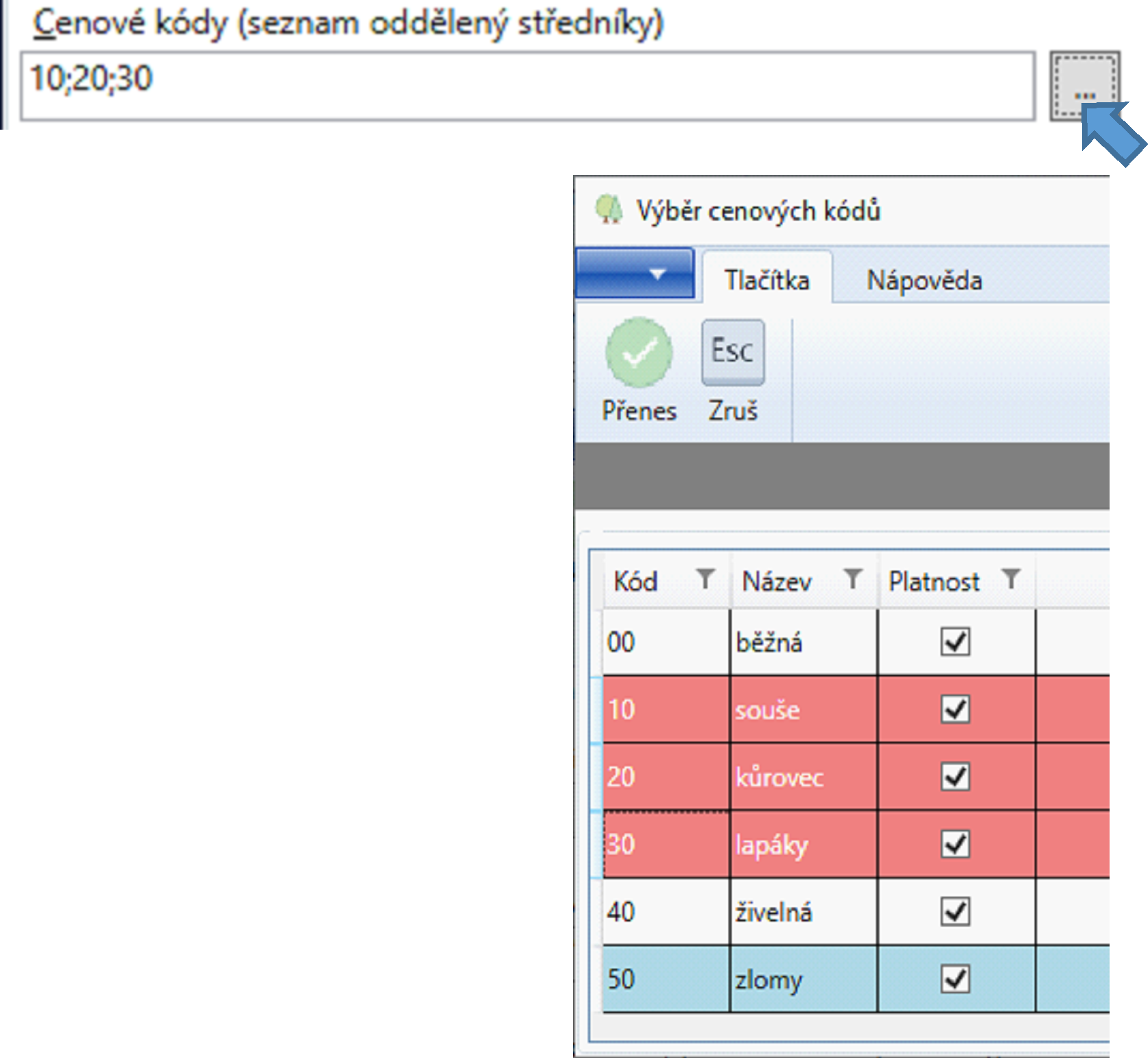Viewport: 1148px width, 1058px height.
Task: Switch to the Tlačítka tab
Action: [x=766, y=281]
